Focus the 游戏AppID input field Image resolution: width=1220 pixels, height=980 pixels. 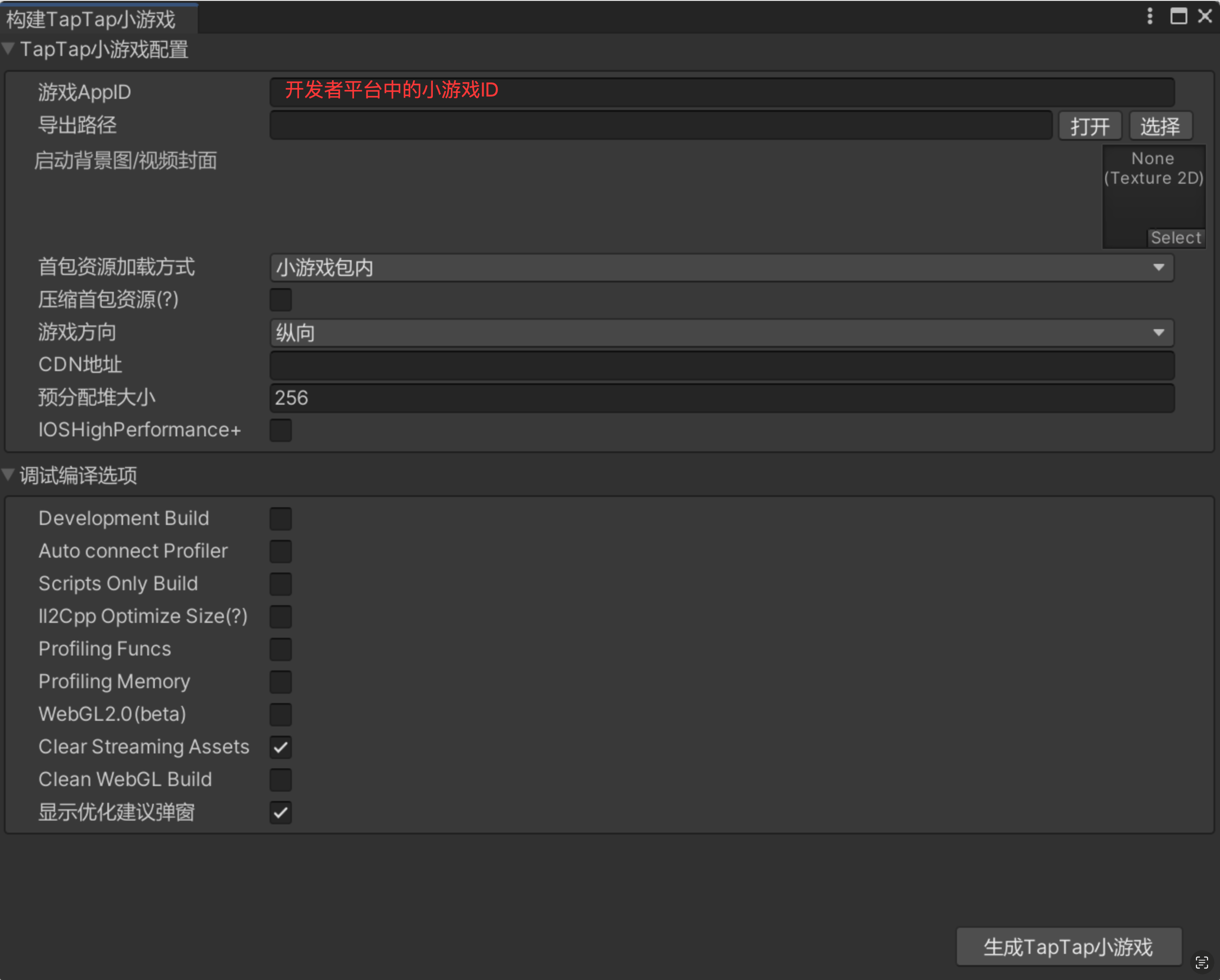[722, 92]
